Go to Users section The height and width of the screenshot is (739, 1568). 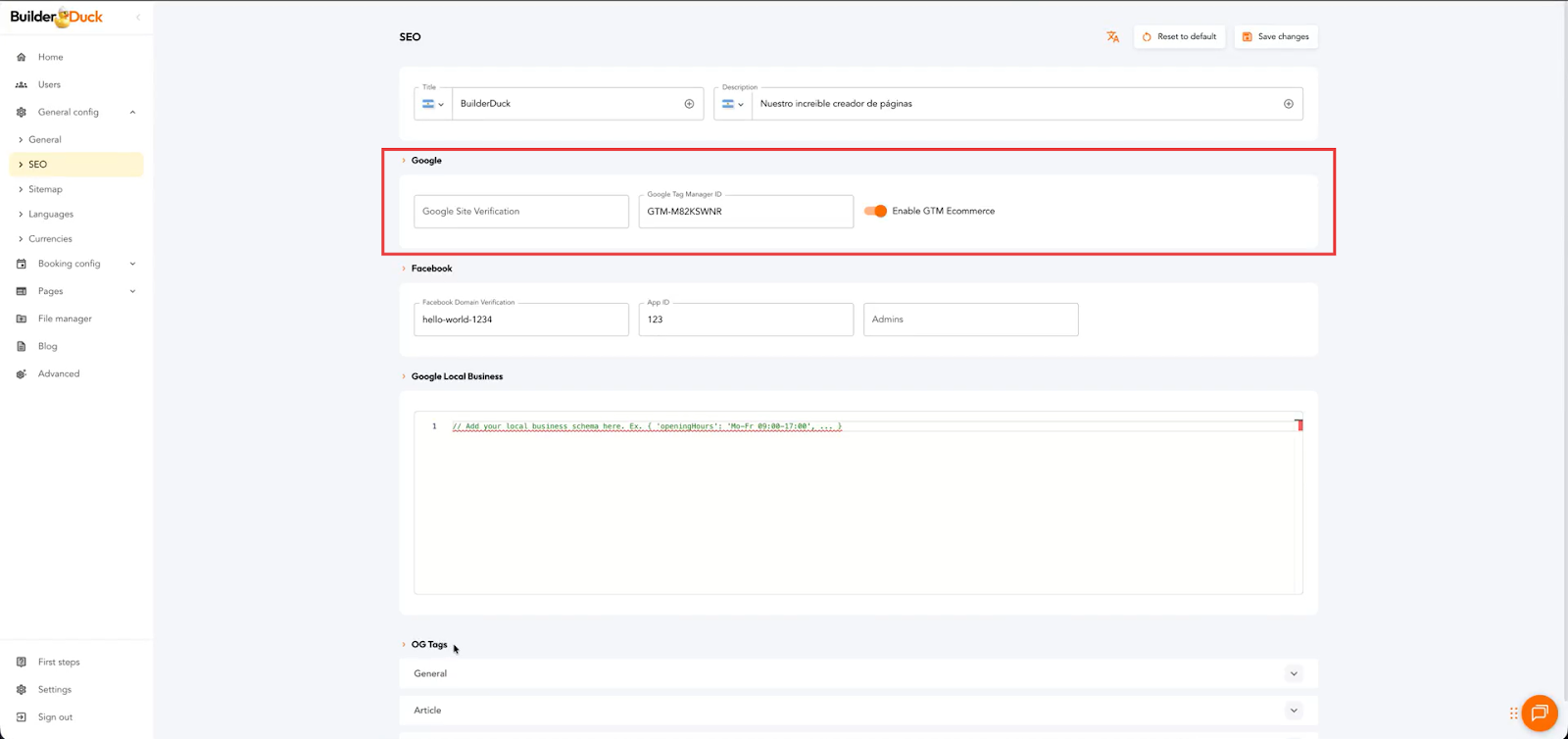coord(49,84)
